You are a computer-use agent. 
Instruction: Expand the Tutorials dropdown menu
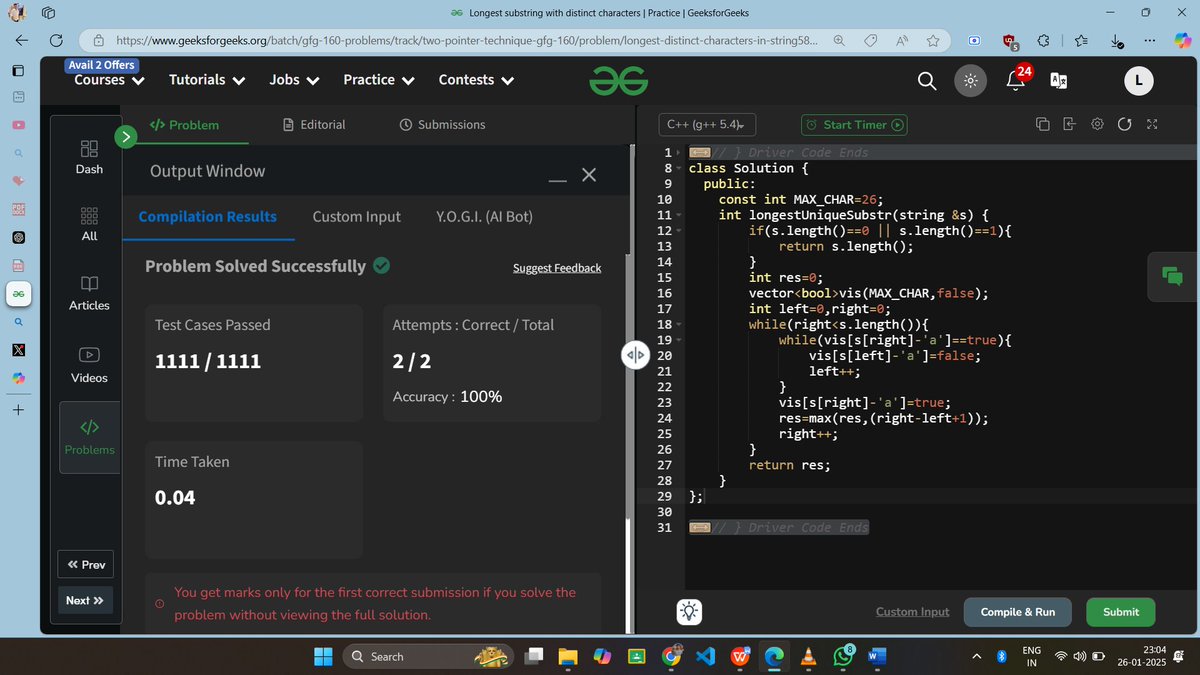[207, 80]
